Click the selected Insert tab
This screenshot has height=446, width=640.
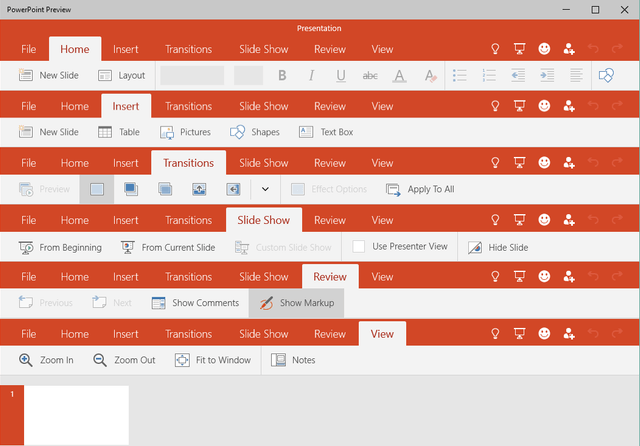(126, 107)
